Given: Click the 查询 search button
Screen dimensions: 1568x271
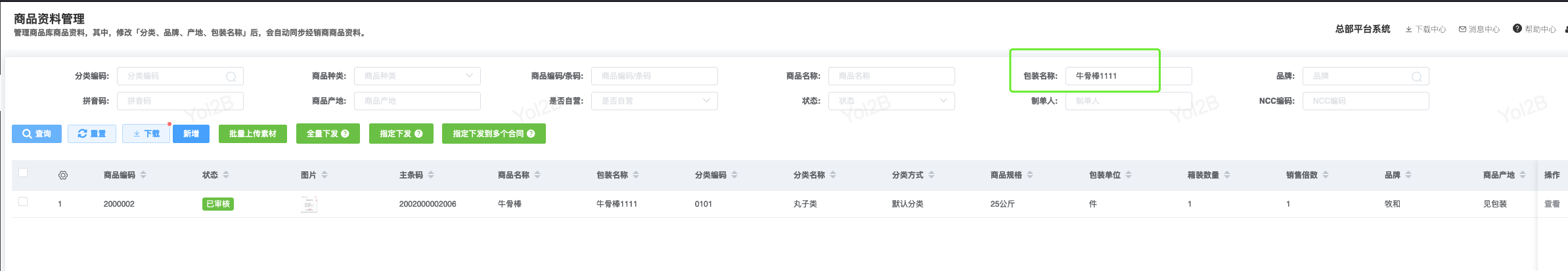Looking at the screenshot, I should [37, 134].
